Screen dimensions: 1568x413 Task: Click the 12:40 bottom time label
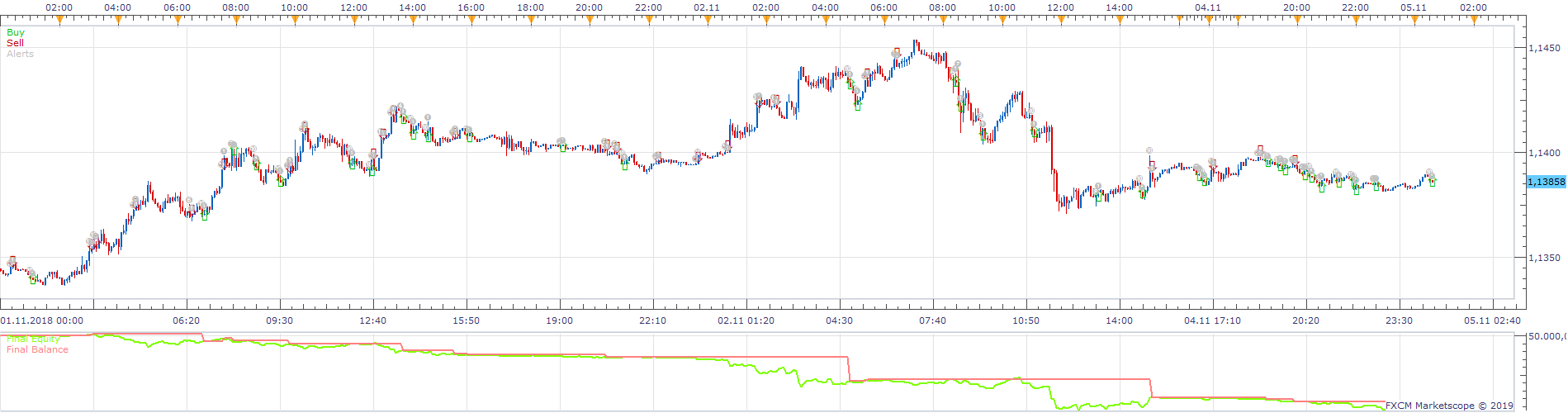click(x=372, y=320)
